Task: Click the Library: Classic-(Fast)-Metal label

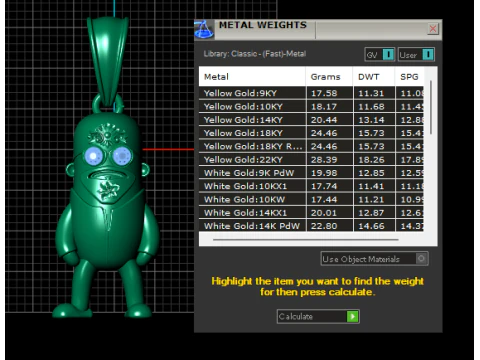Action: [255, 54]
